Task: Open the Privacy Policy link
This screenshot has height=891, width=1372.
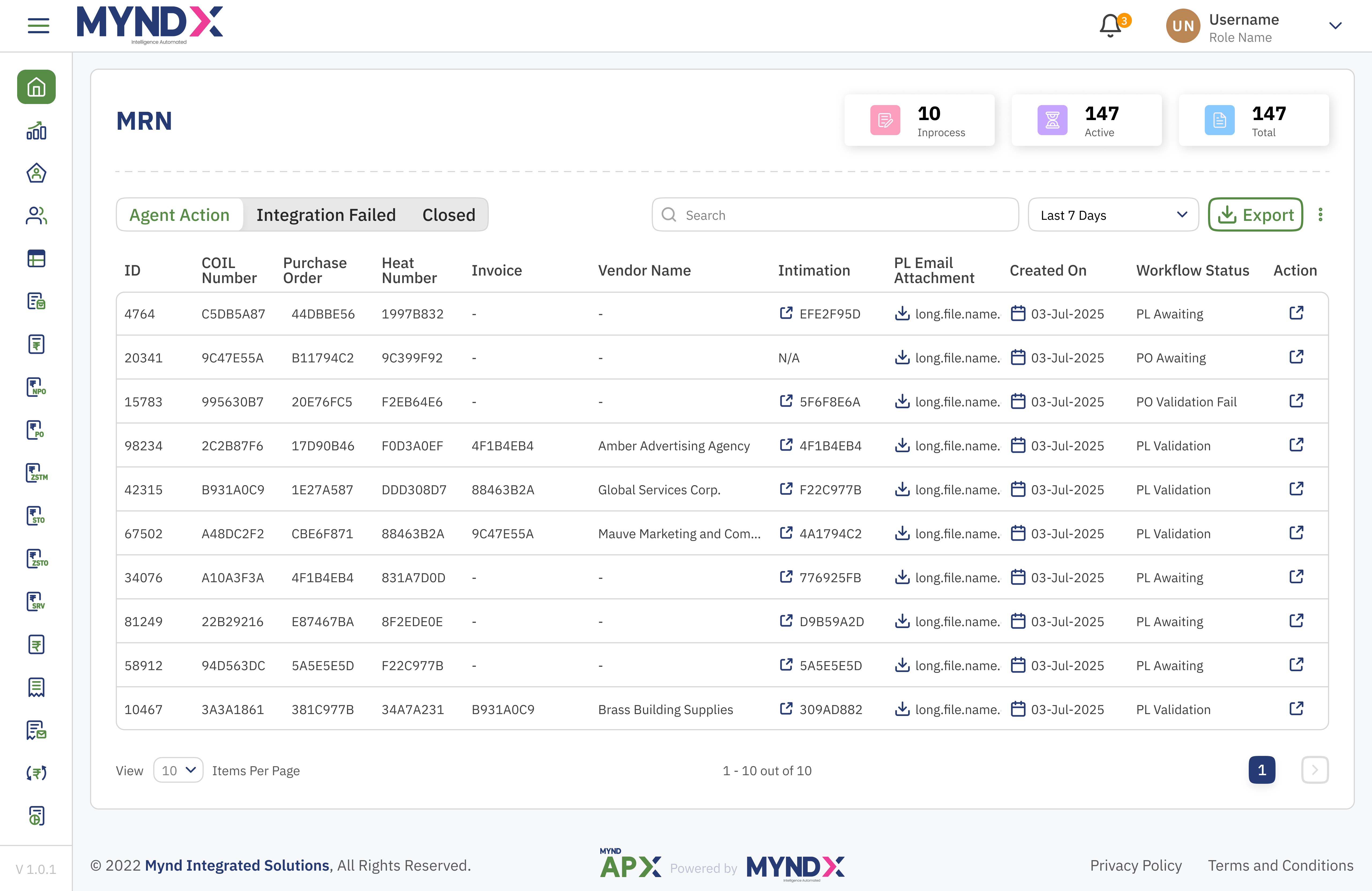Action: (x=1135, y=865)
